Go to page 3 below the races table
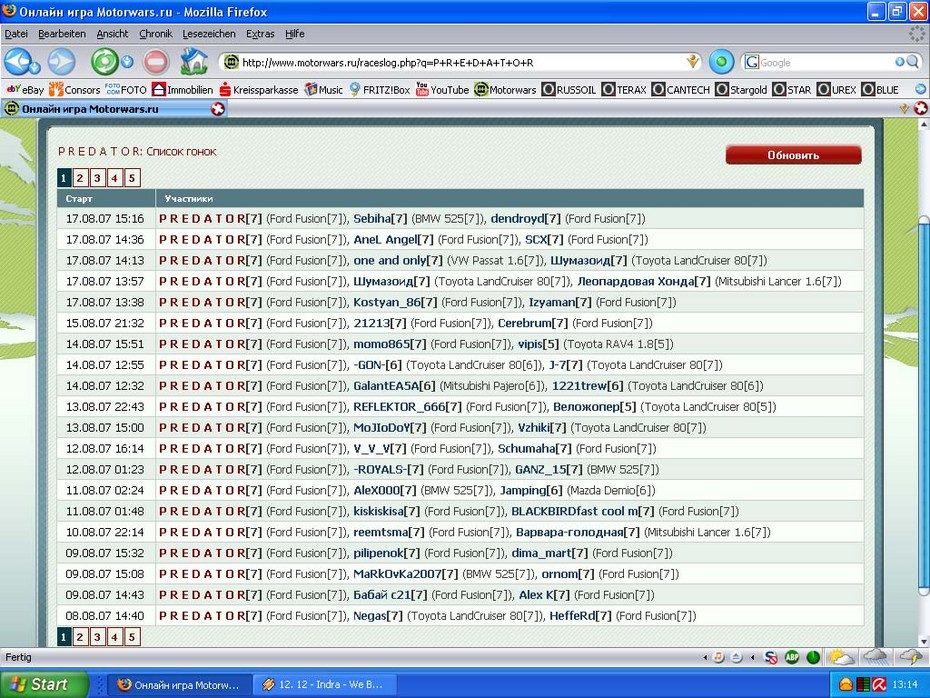The image size is (930, 698). pyautogui.click(x=97, y=637)
